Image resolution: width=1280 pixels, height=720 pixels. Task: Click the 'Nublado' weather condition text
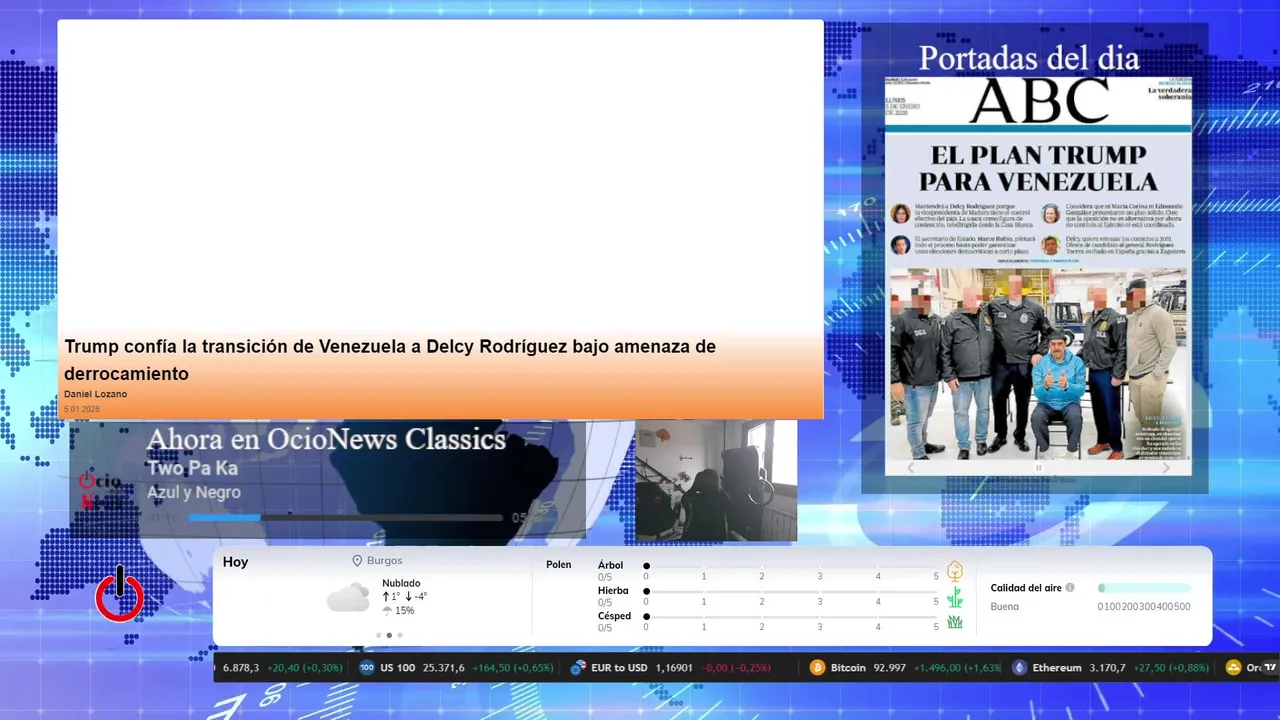coord(401,583)
